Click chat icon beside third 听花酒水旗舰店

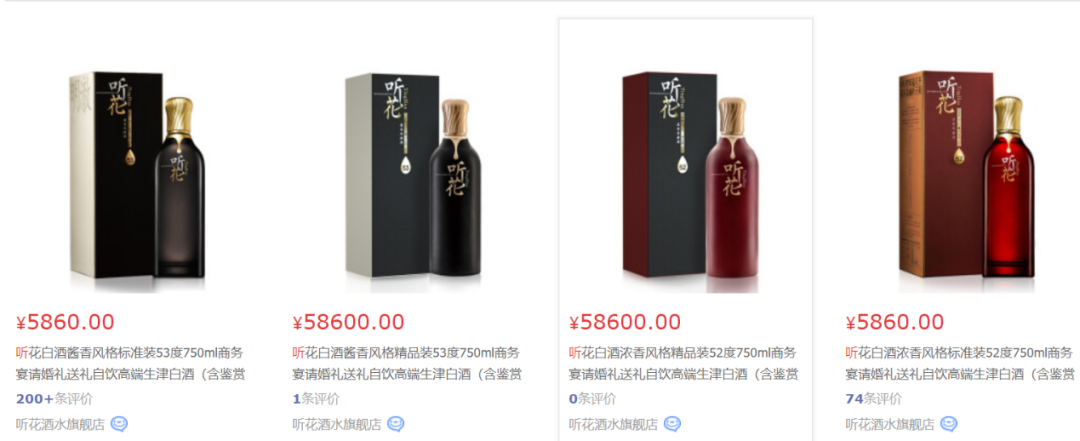[x=672, y=424]
